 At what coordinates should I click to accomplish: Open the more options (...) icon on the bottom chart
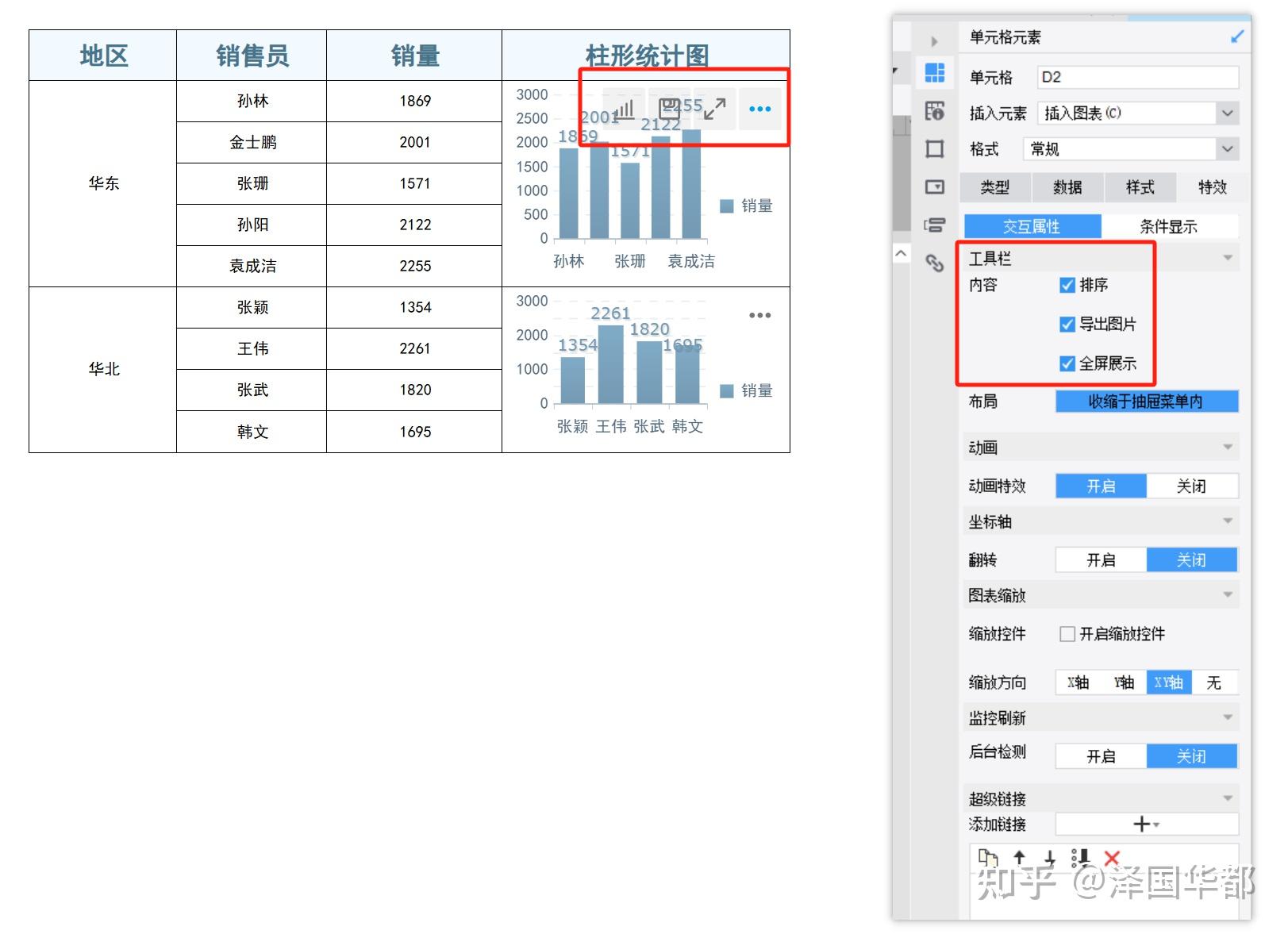click(759, 315)
